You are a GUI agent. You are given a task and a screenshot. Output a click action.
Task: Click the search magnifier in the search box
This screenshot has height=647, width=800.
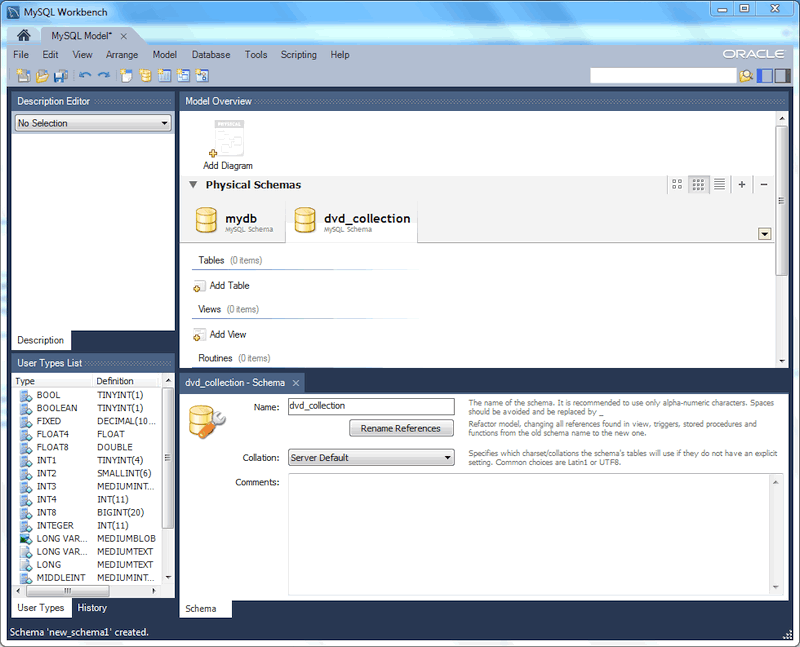pyautogui.click(x=746, y=75)
